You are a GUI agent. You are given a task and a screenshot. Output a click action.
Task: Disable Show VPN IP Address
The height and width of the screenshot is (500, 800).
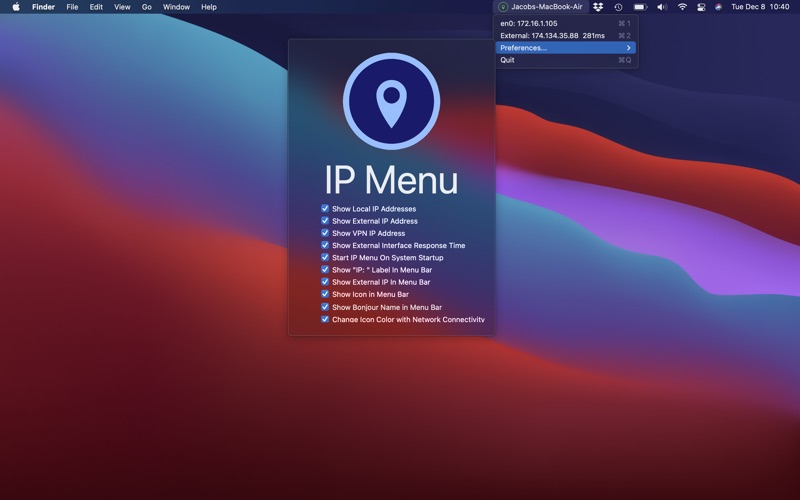coord(325,233)
